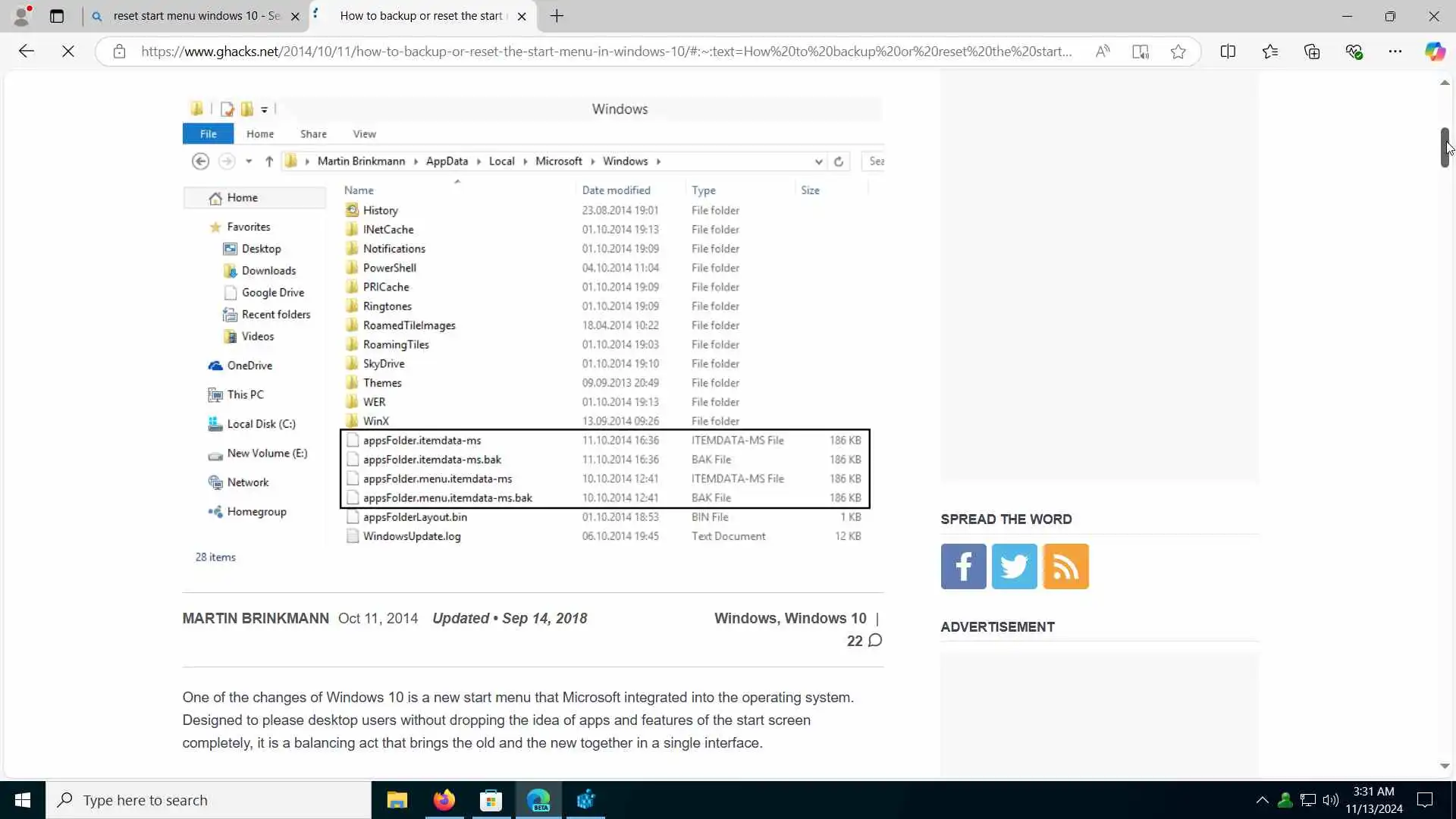The image size is (1456, 819).
Task: Click the taskbar search box
Action: click(209, 800)
